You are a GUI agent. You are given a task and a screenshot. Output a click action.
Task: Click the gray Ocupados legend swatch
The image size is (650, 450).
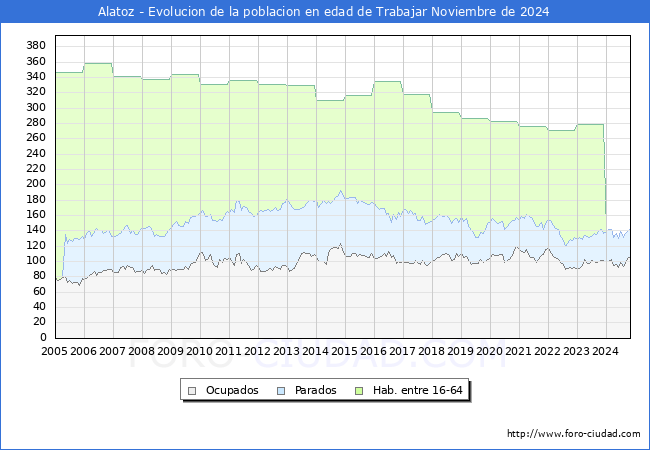(192, 391)
